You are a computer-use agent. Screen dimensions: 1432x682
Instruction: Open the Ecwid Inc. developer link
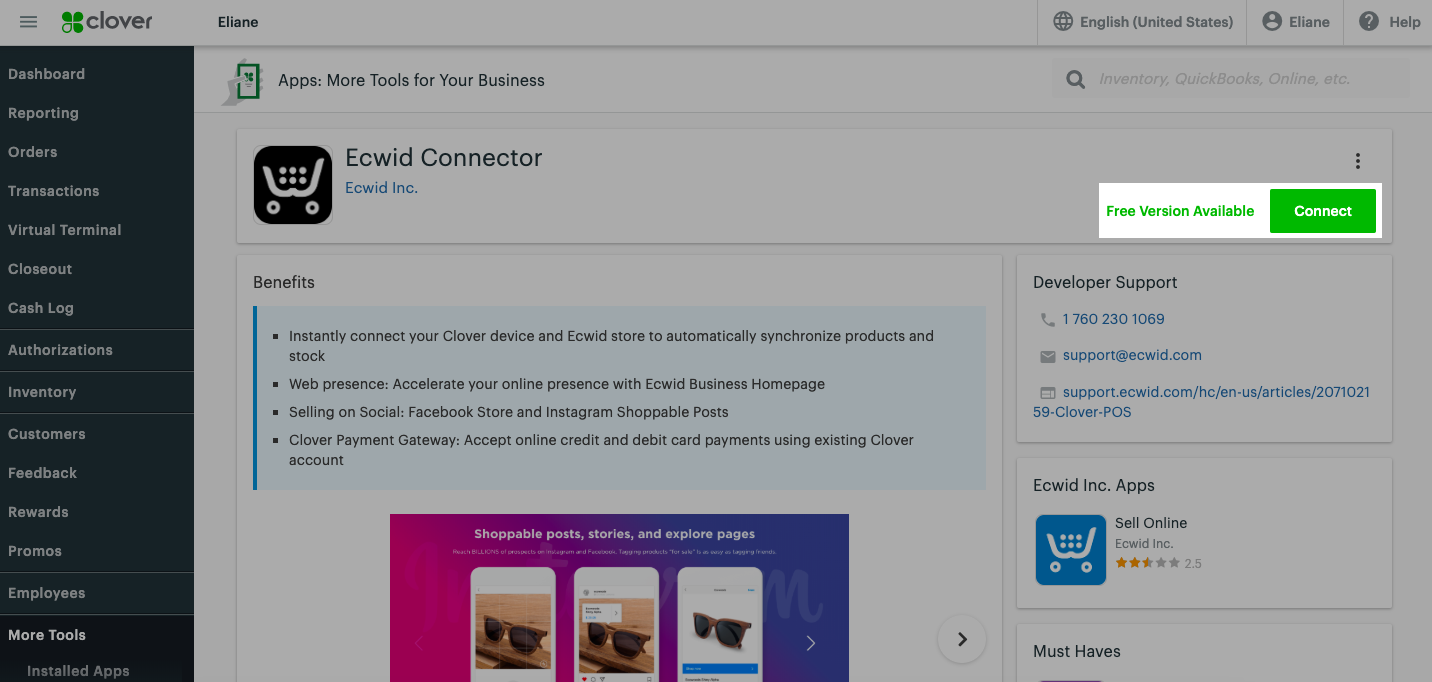[x=381, y=187]
